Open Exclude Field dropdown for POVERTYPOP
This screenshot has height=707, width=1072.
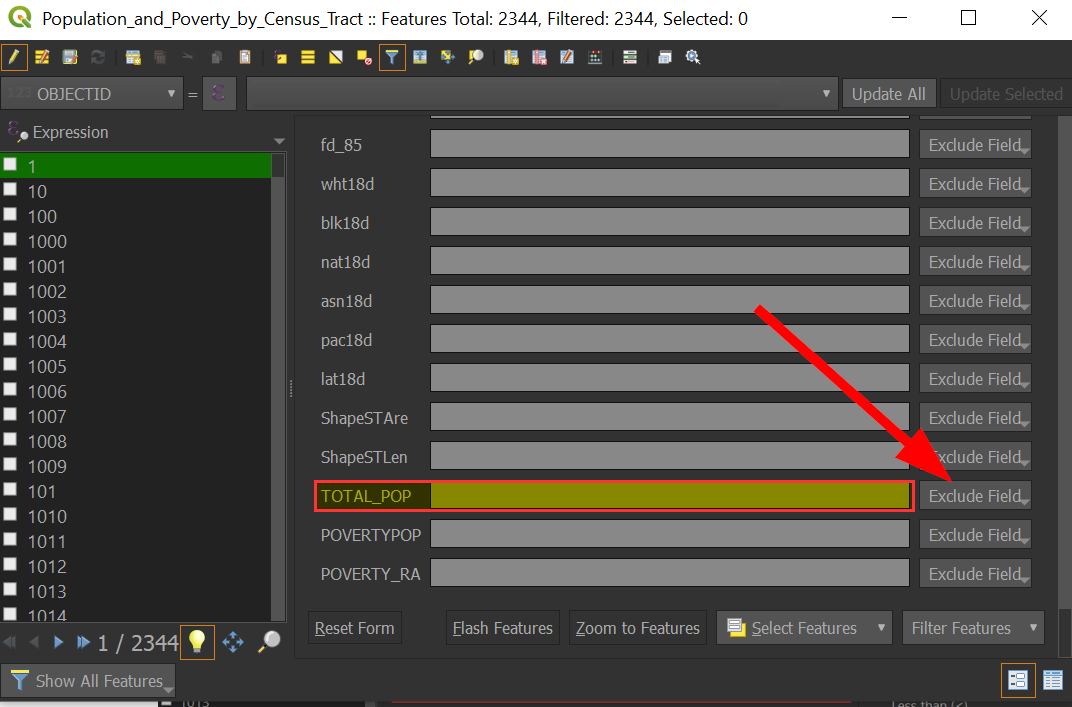coord(975,535)
